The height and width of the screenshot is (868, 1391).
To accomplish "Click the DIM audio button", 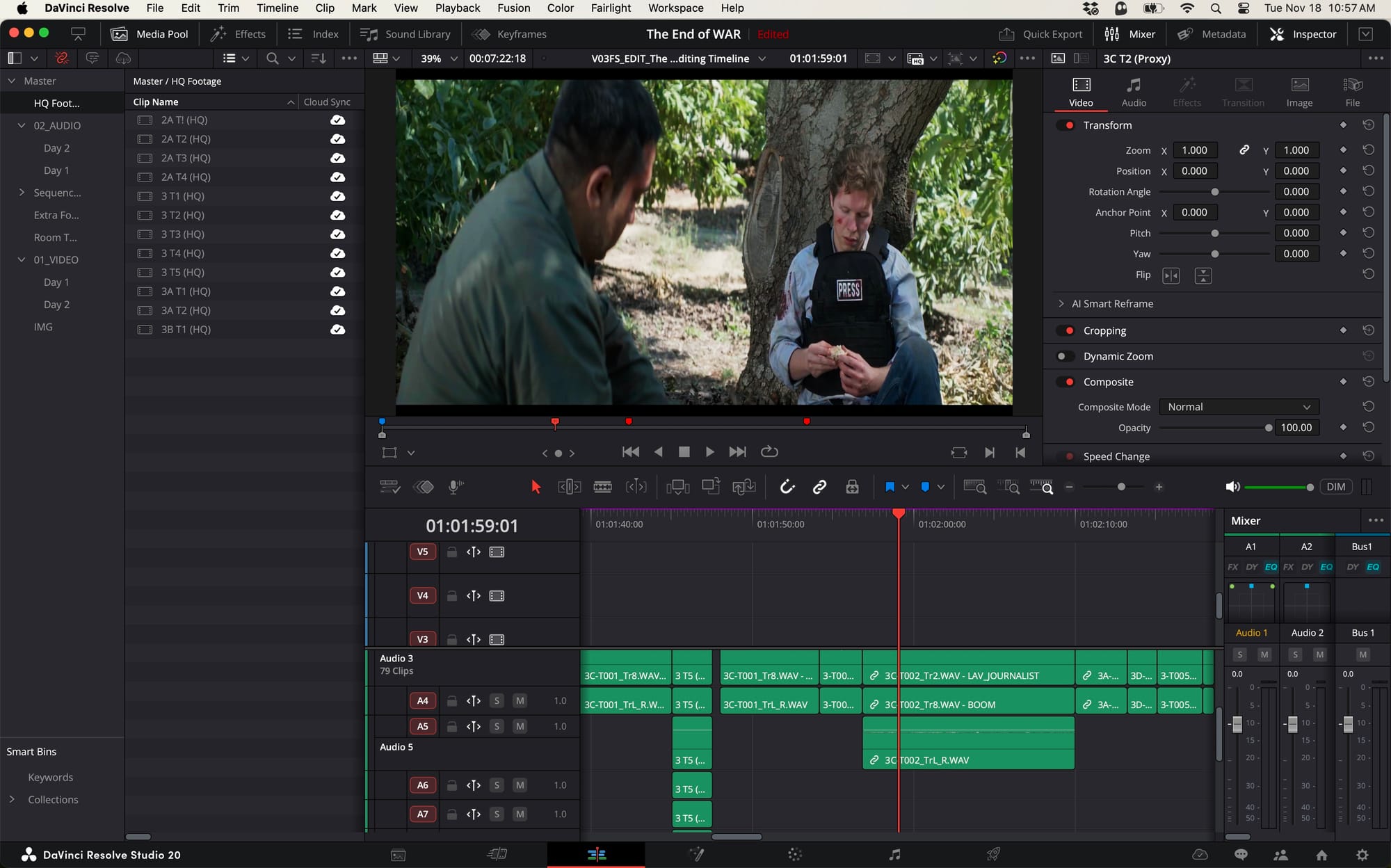I will [x=1335, y=487].
